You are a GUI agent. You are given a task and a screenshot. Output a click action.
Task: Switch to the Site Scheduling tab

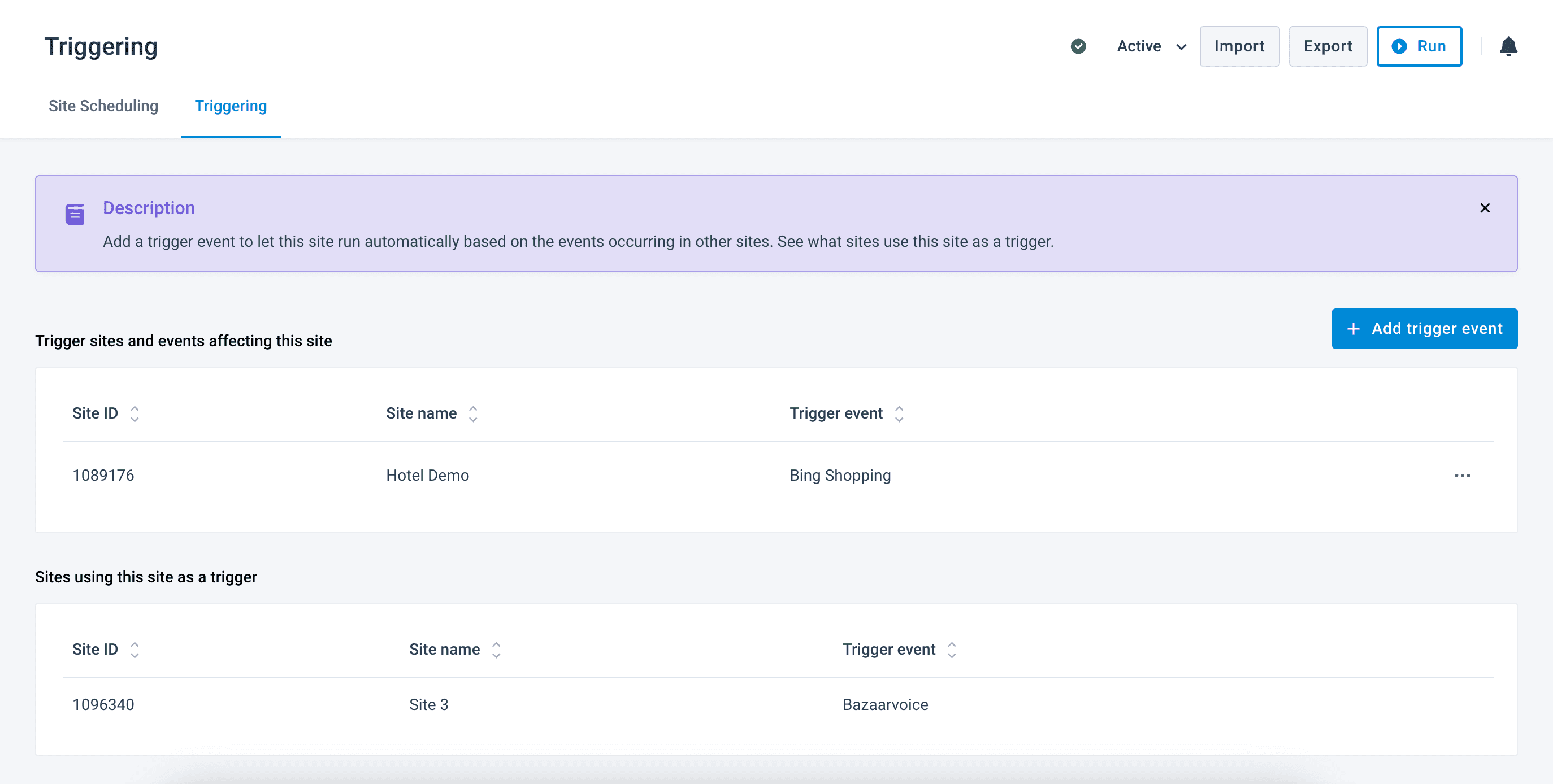(103, 106)
